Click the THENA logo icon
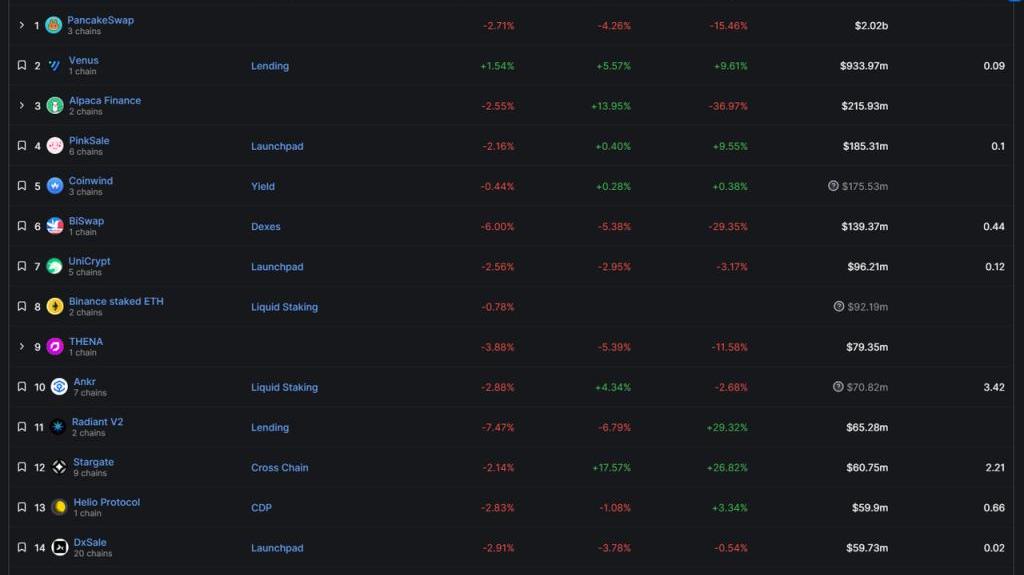 tap(55, 347)
